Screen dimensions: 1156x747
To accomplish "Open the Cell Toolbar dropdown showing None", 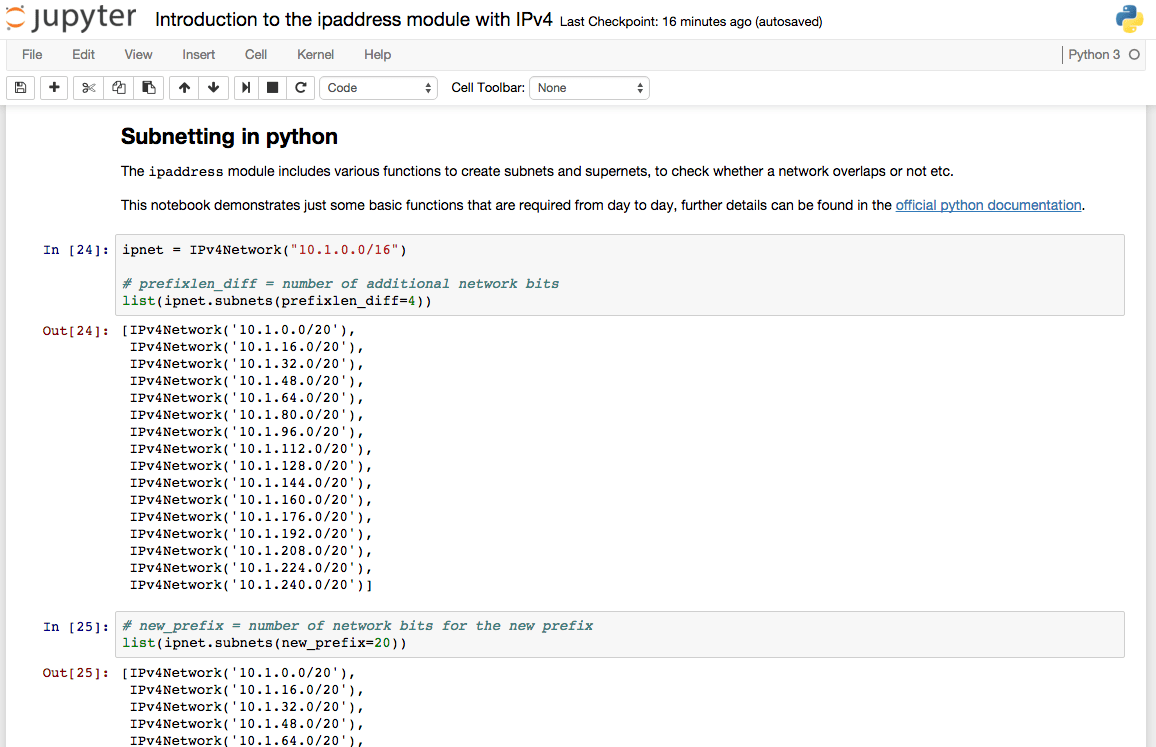I will 589,87.
